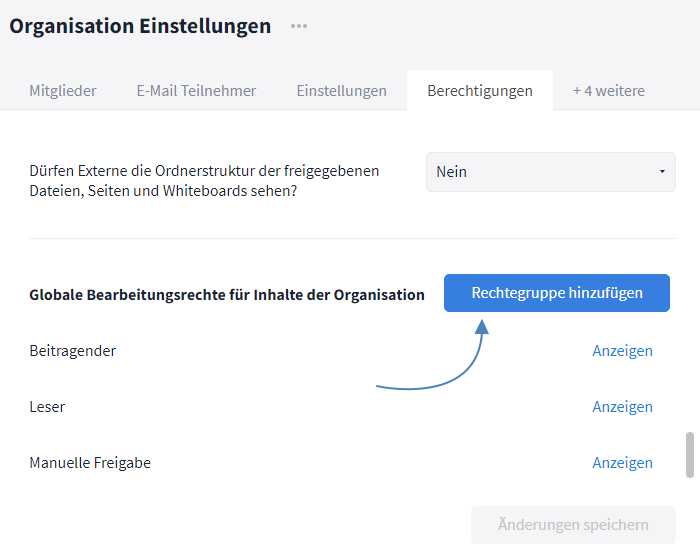The height and width of the screenshot is (557, 700).
Task: Click Anzeigen for Beitragender
Action: pyautogui.click(x=622, y=351)
